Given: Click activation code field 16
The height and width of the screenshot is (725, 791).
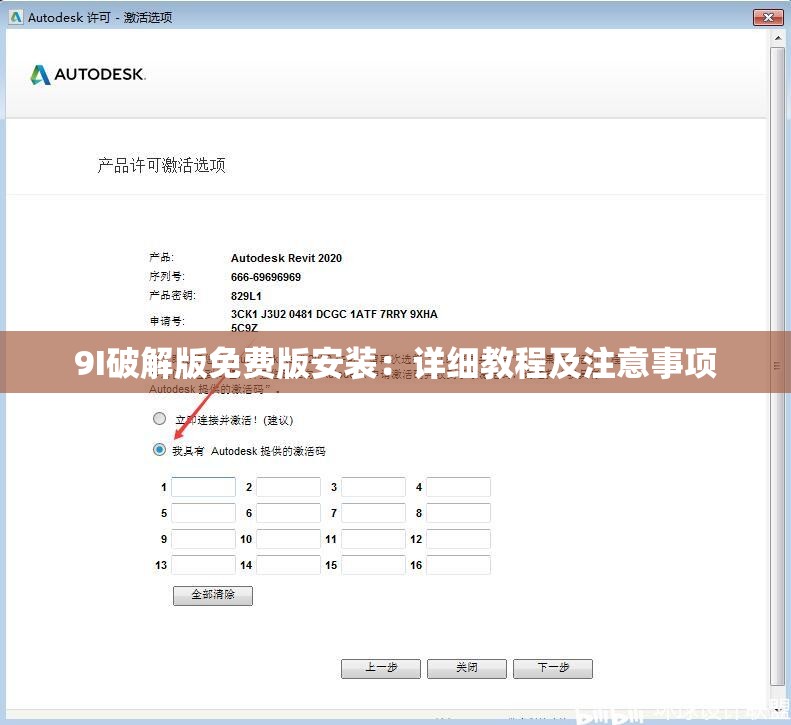Looking at the screenshot, I should coord(458,565).
